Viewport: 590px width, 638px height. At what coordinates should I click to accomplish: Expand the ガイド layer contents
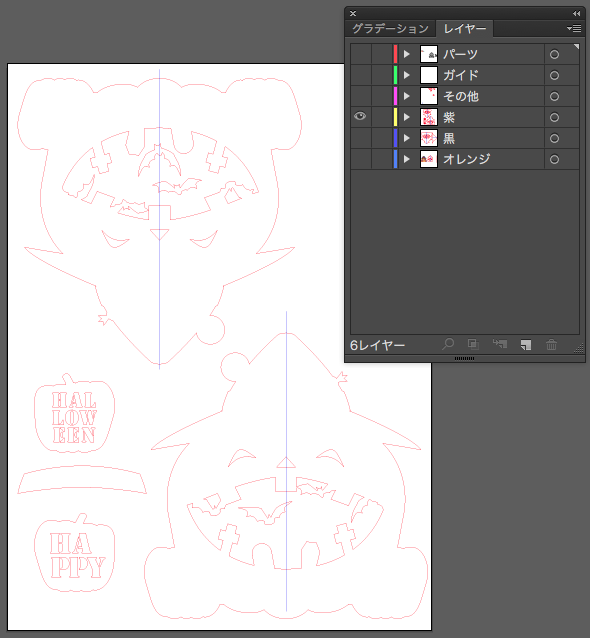[x=406, y=75]
